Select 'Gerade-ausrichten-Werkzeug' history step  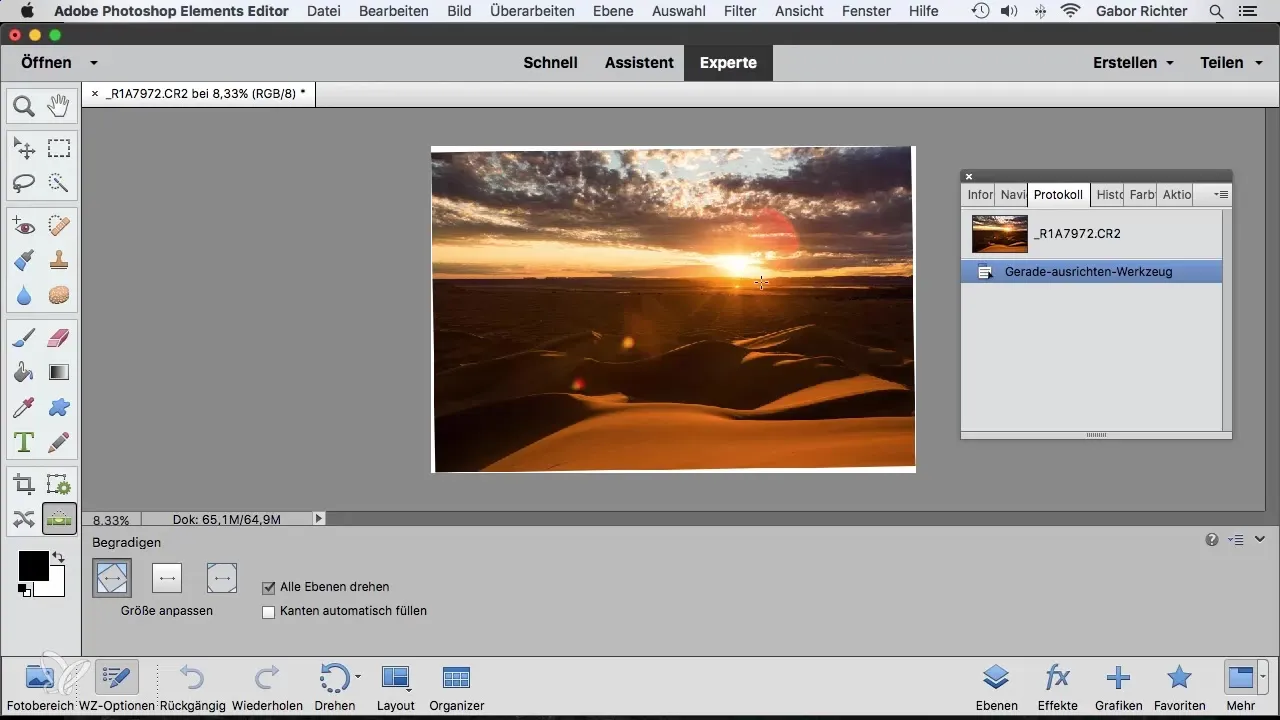[1091, 271]
